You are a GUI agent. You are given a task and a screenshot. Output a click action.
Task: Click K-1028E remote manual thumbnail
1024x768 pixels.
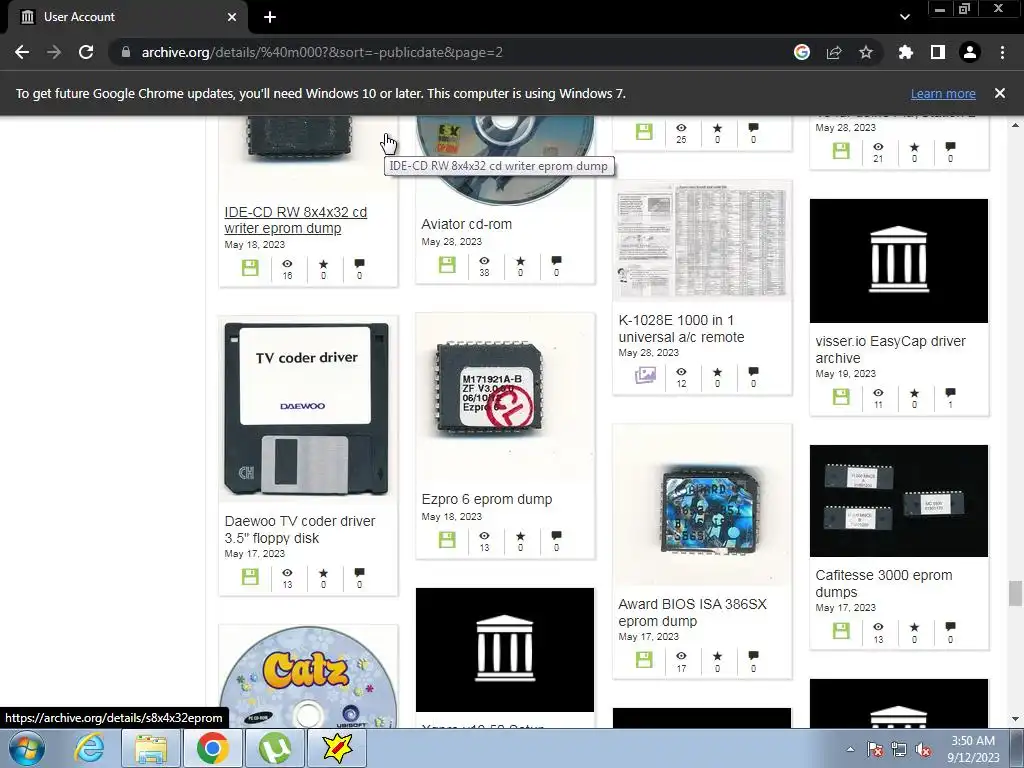[x=702, y=240]
